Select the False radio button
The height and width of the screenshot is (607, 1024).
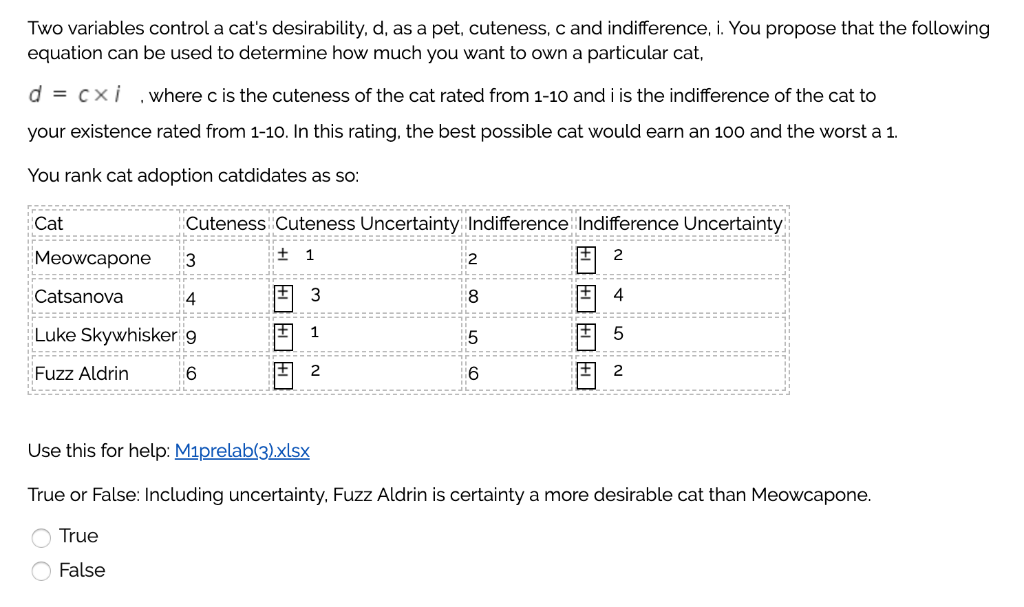click(41, 571)
